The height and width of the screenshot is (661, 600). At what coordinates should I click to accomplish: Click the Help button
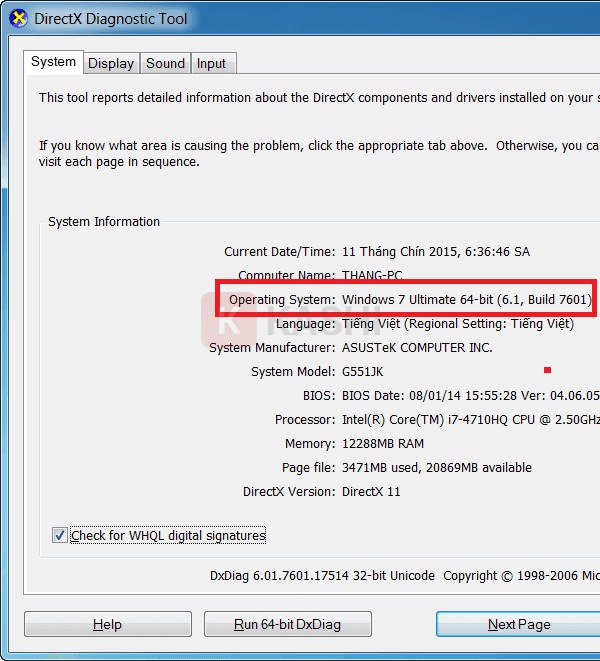coord(108,624)
